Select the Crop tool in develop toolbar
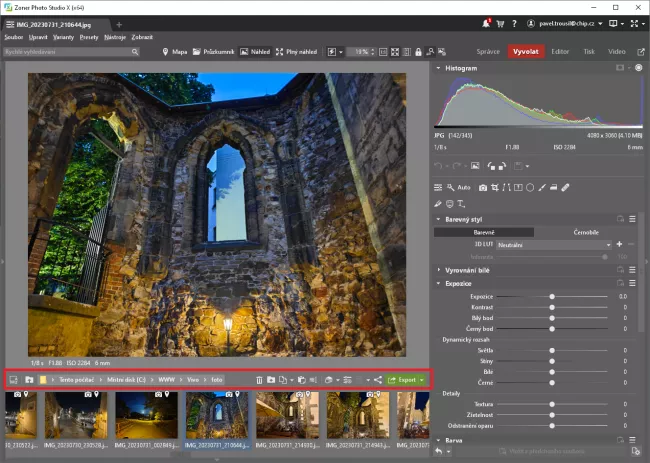Viewport: 650px width, 463px height. (x=495, y=187)
